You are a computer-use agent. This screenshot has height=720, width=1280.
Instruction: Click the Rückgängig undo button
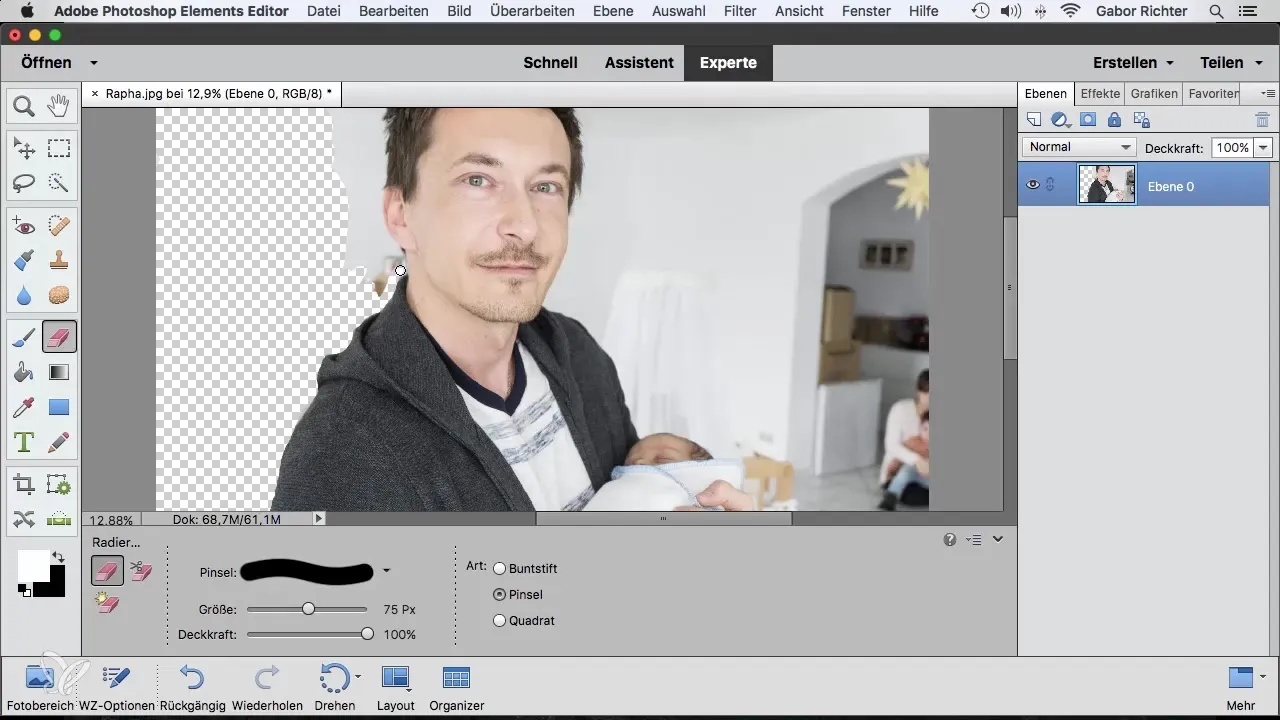pos(191,686)
